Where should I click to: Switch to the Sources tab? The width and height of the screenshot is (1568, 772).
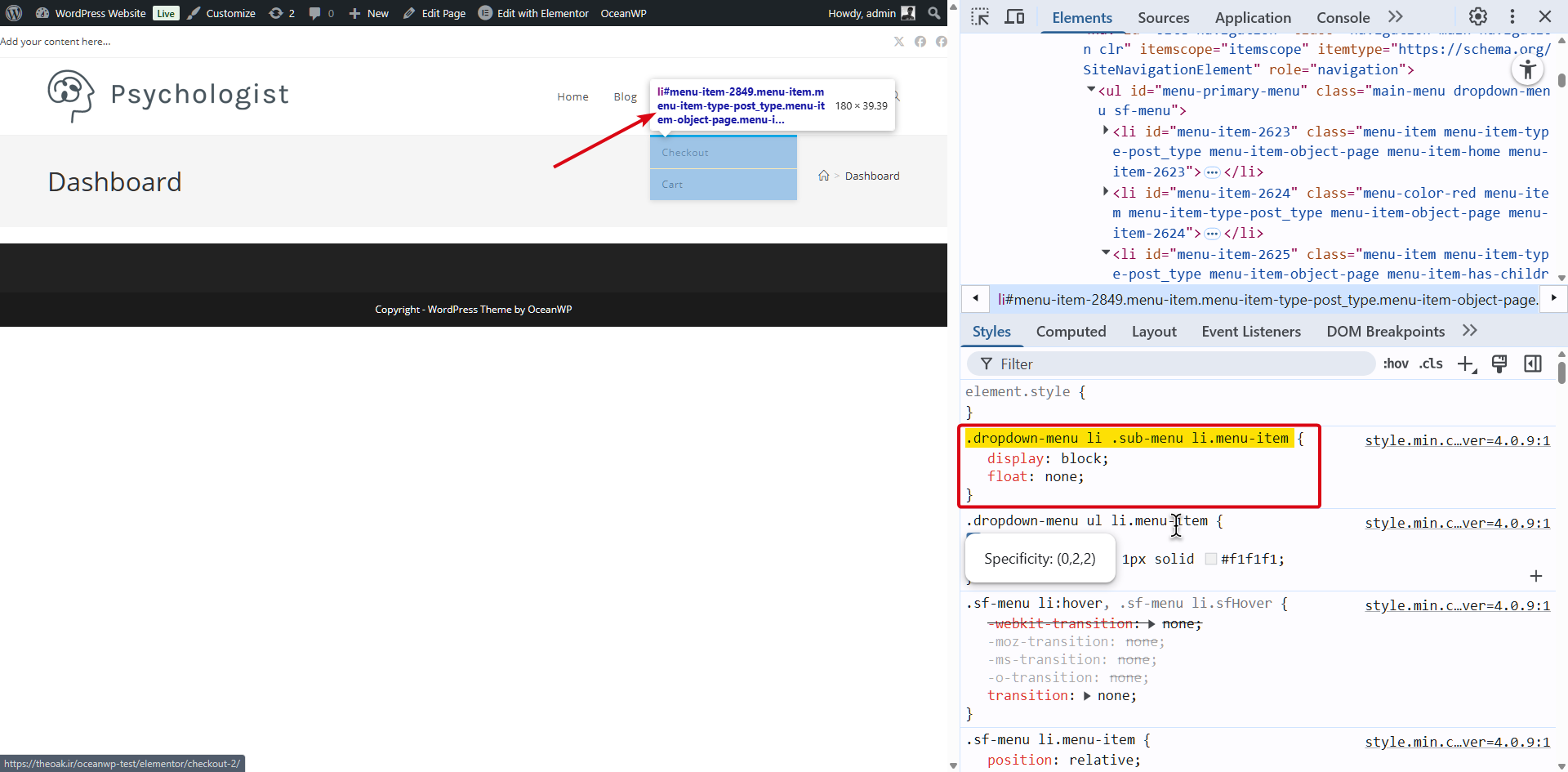pyautogui.click(x=1164, y=18)
